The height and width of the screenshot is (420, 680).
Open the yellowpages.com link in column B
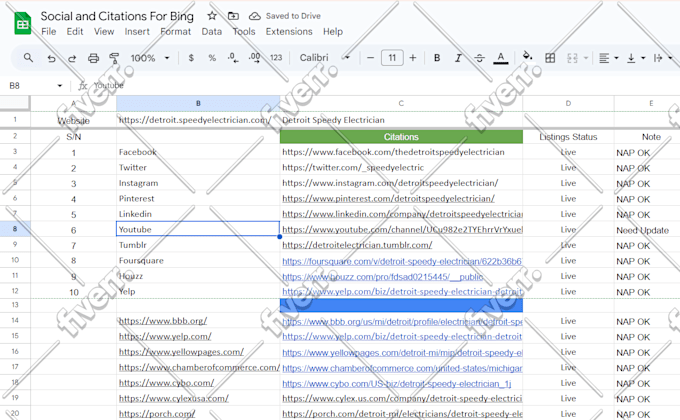181,352
